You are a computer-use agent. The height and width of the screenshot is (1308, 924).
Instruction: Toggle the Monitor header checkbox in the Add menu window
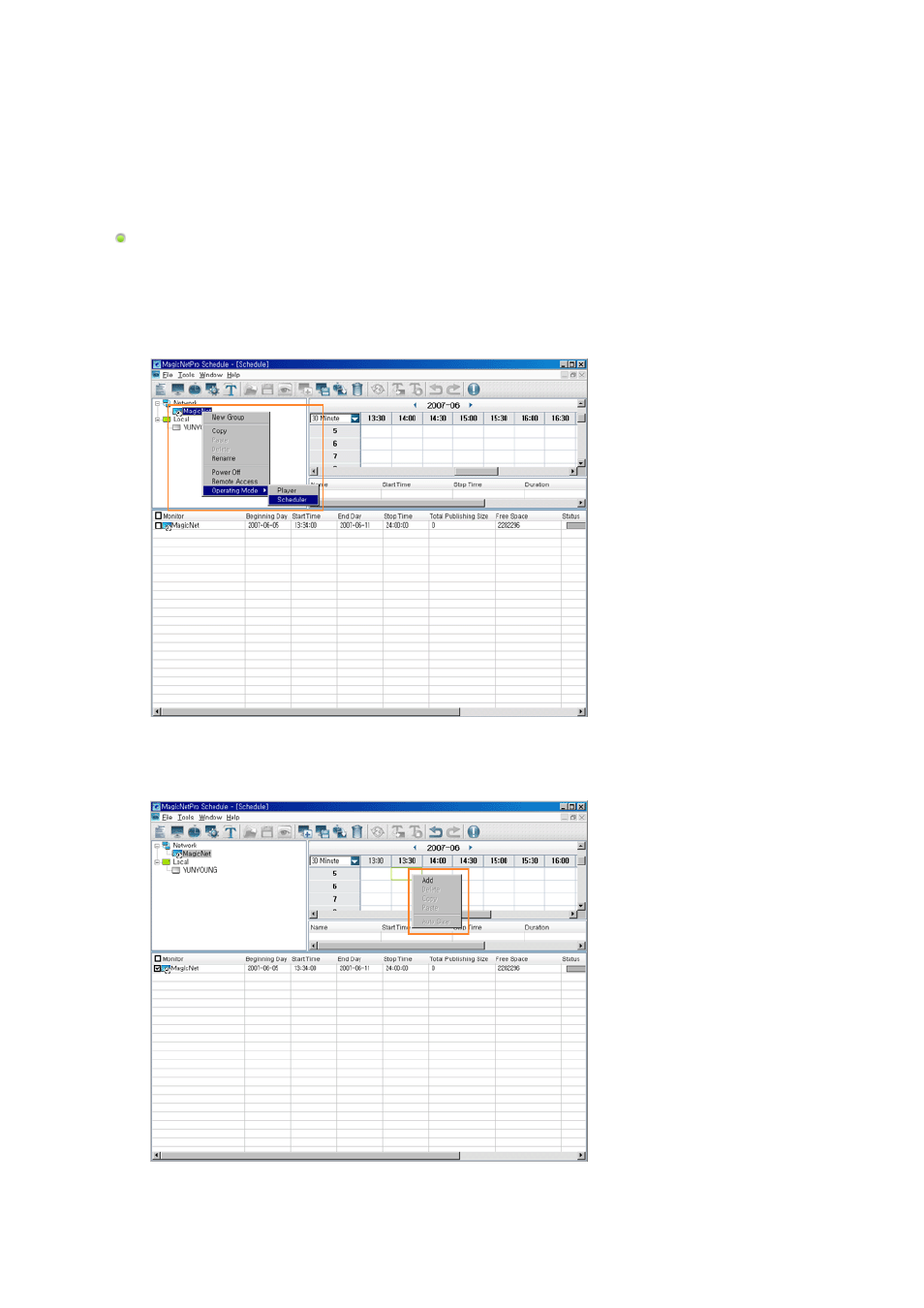pos(158,958)
